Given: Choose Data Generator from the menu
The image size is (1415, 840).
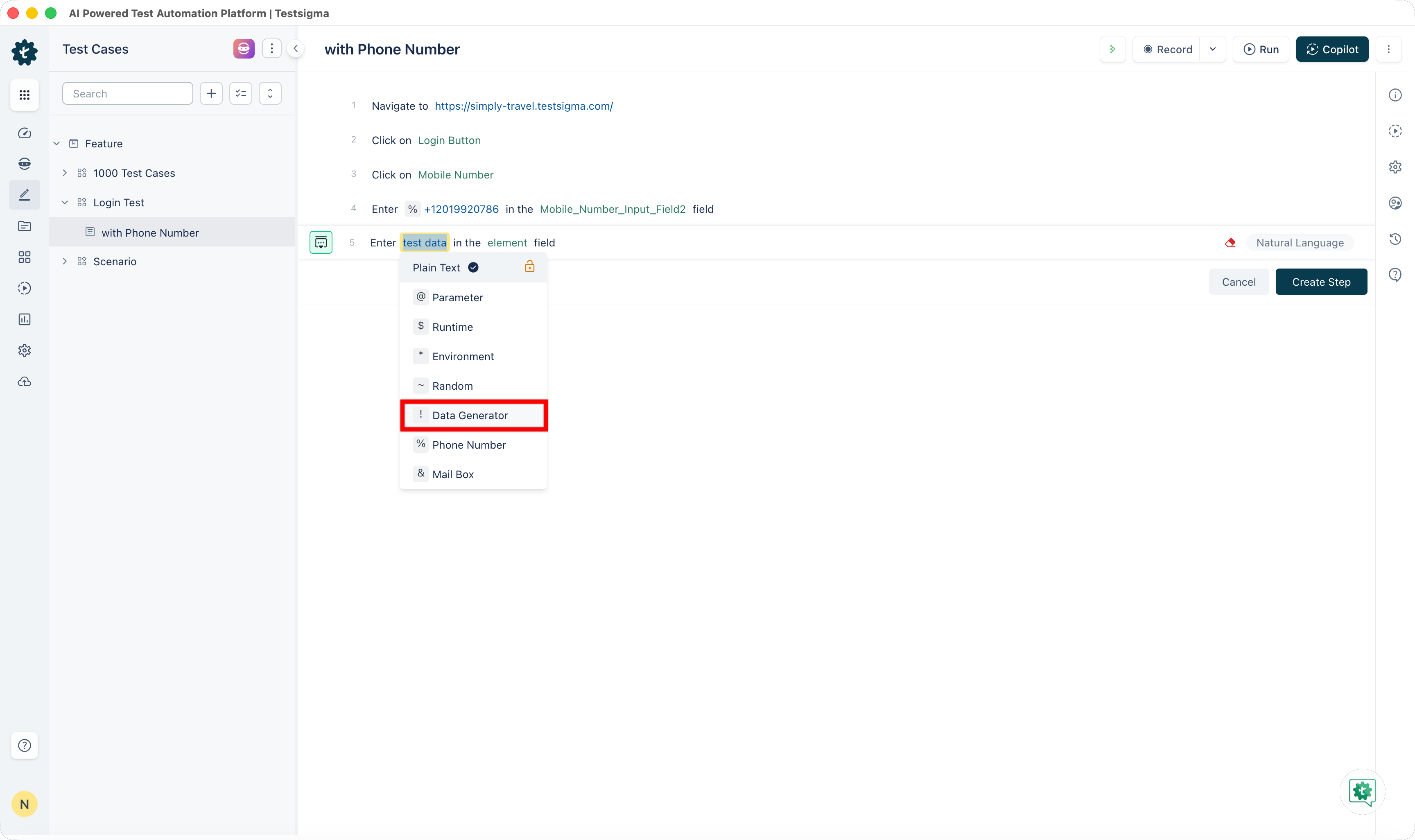Looking at the screenshot, I should [x=473, y=415].
